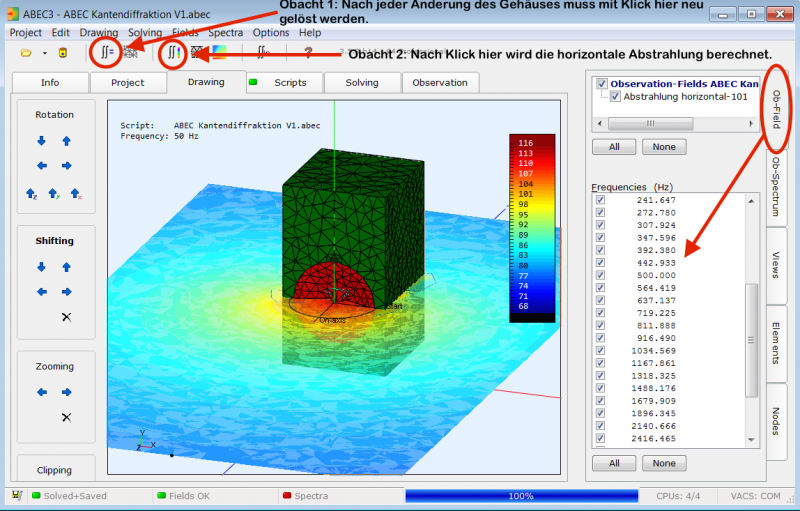The height and width of the screenshot is (511, 800).
Task: Switch to the Info tab
Action: click(x=50, y=83)
